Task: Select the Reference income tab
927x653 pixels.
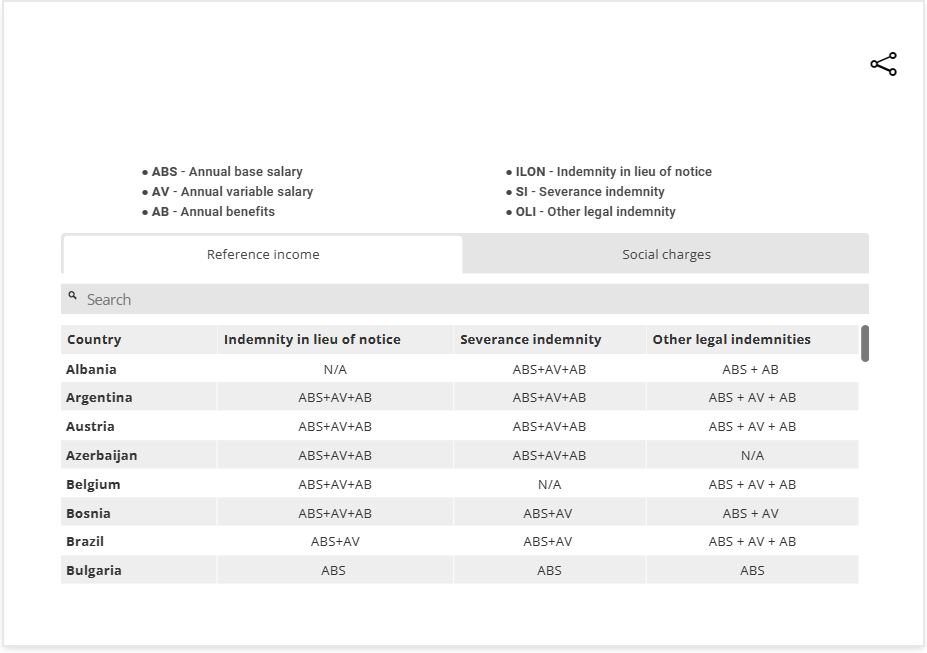Action: coord(263,254)
